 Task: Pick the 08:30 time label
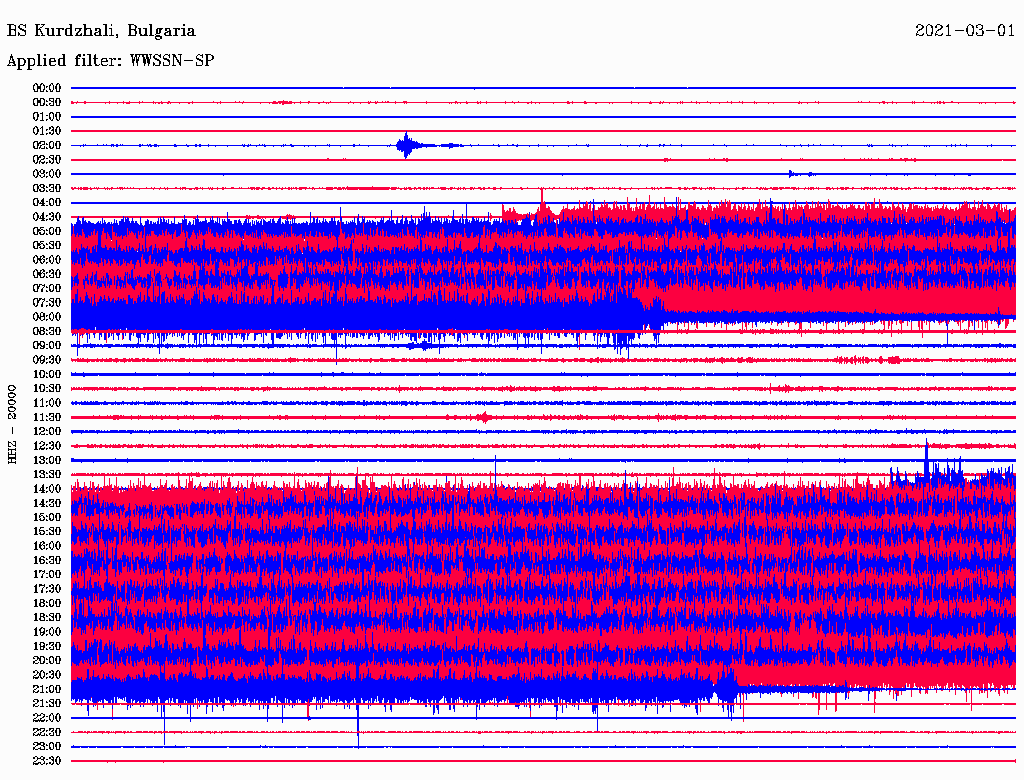[47, 331]
